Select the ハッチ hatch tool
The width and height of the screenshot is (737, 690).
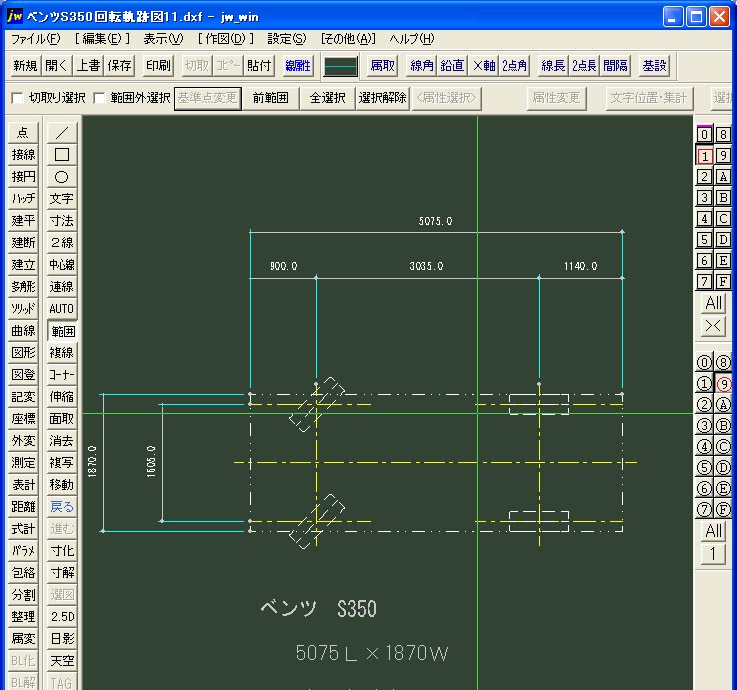[x=23, y=198]
